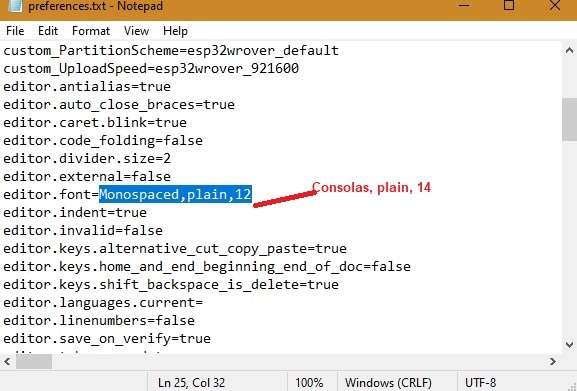The width and height of the screenshot is (577, 391).
Task: Click the highlighted Monospaced,plain,12 text
Action: (x=175, y=194)
